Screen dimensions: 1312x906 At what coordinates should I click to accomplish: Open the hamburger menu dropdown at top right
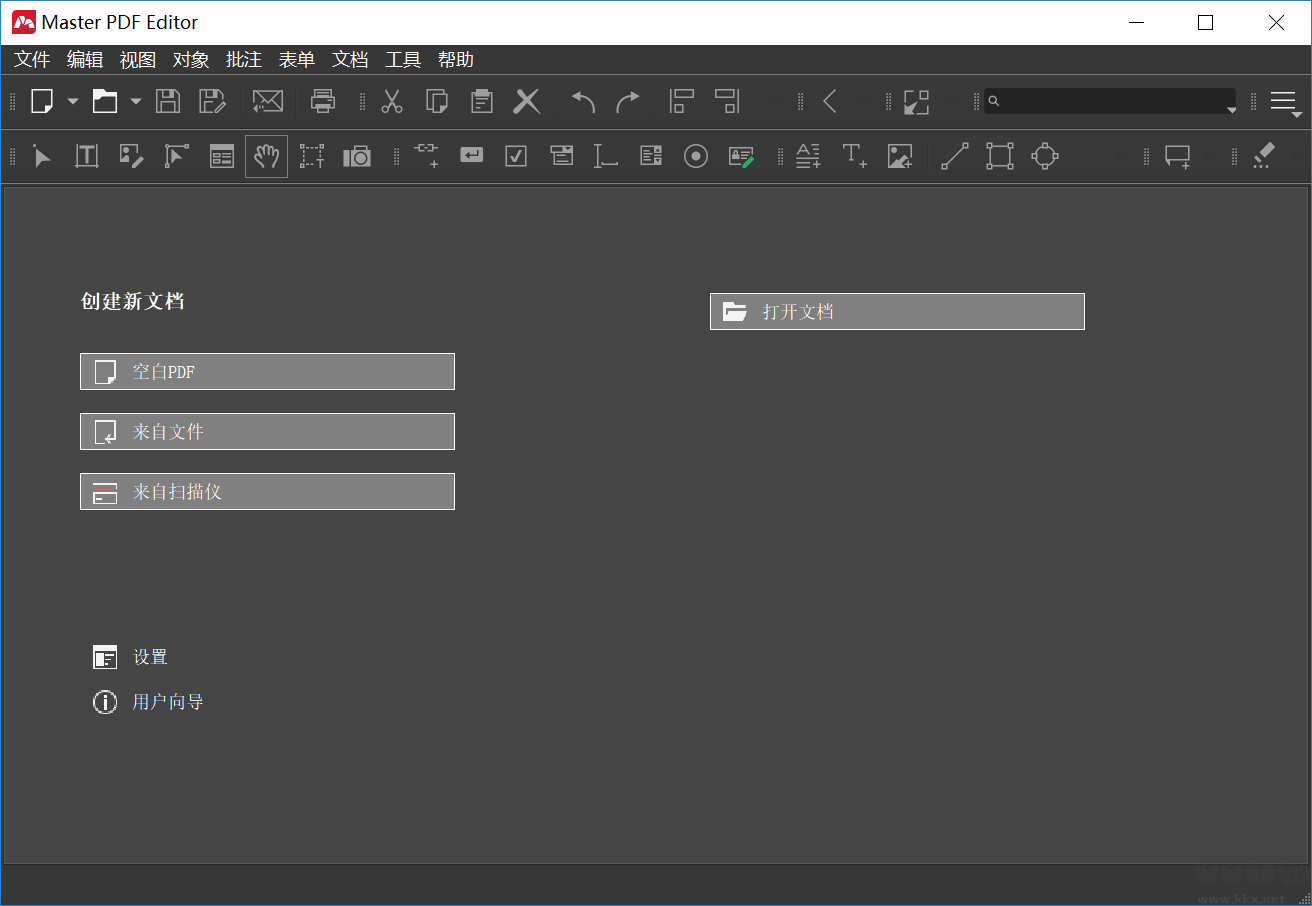[1283, 101]
